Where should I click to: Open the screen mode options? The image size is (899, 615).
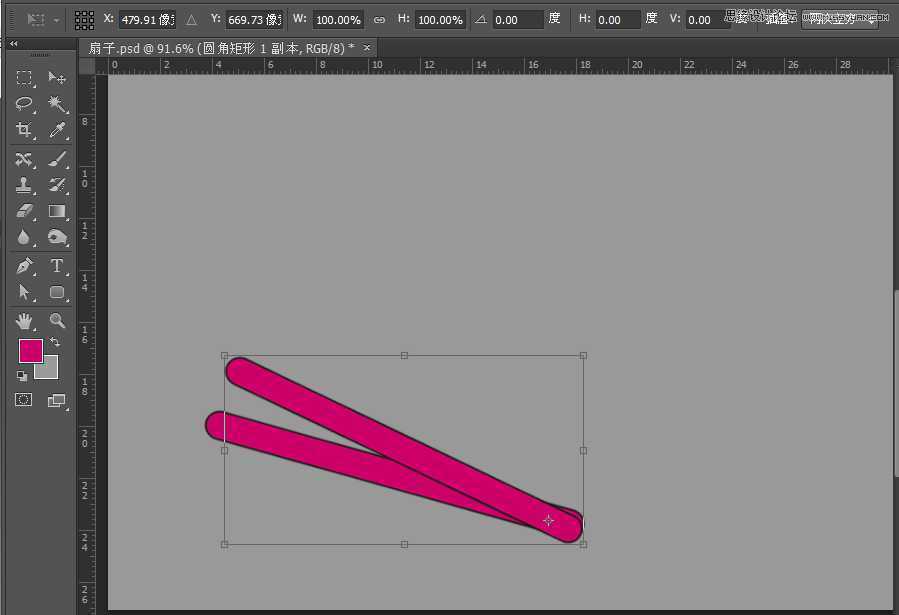pos(56,401)
